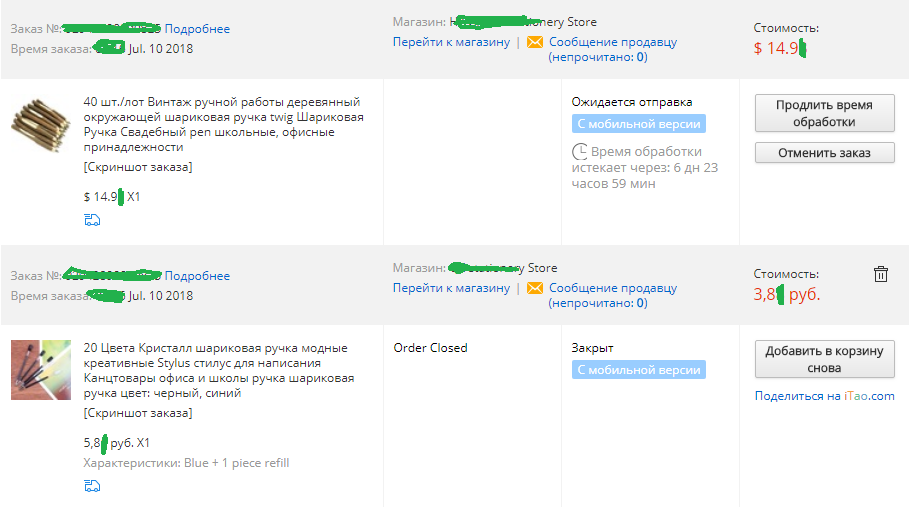
Task: Click the Добавить в корзину снова button
Action: click(x=825, y=359)
